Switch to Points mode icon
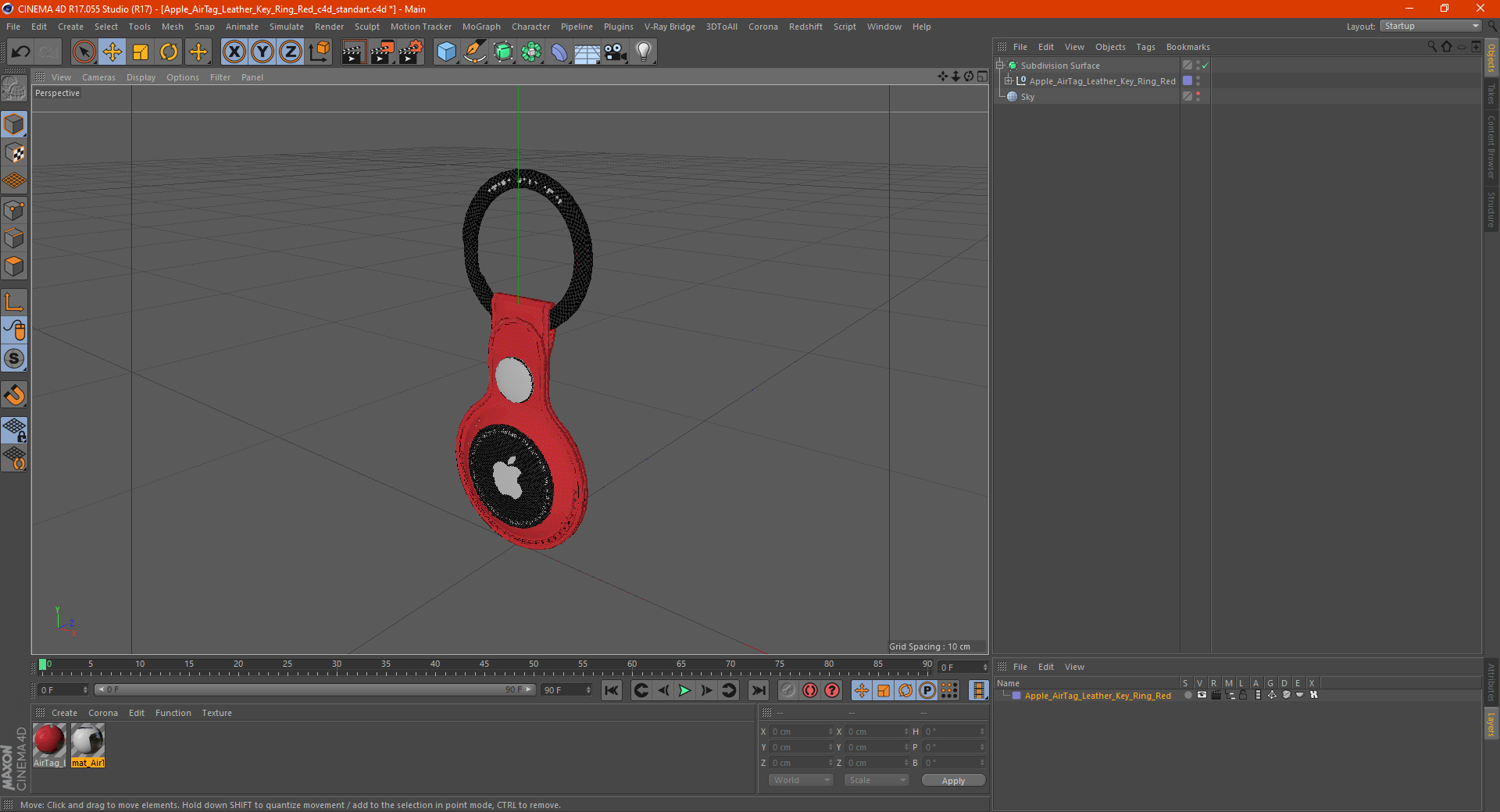The height and width of the screenshot is (812, 1500). 14,210
